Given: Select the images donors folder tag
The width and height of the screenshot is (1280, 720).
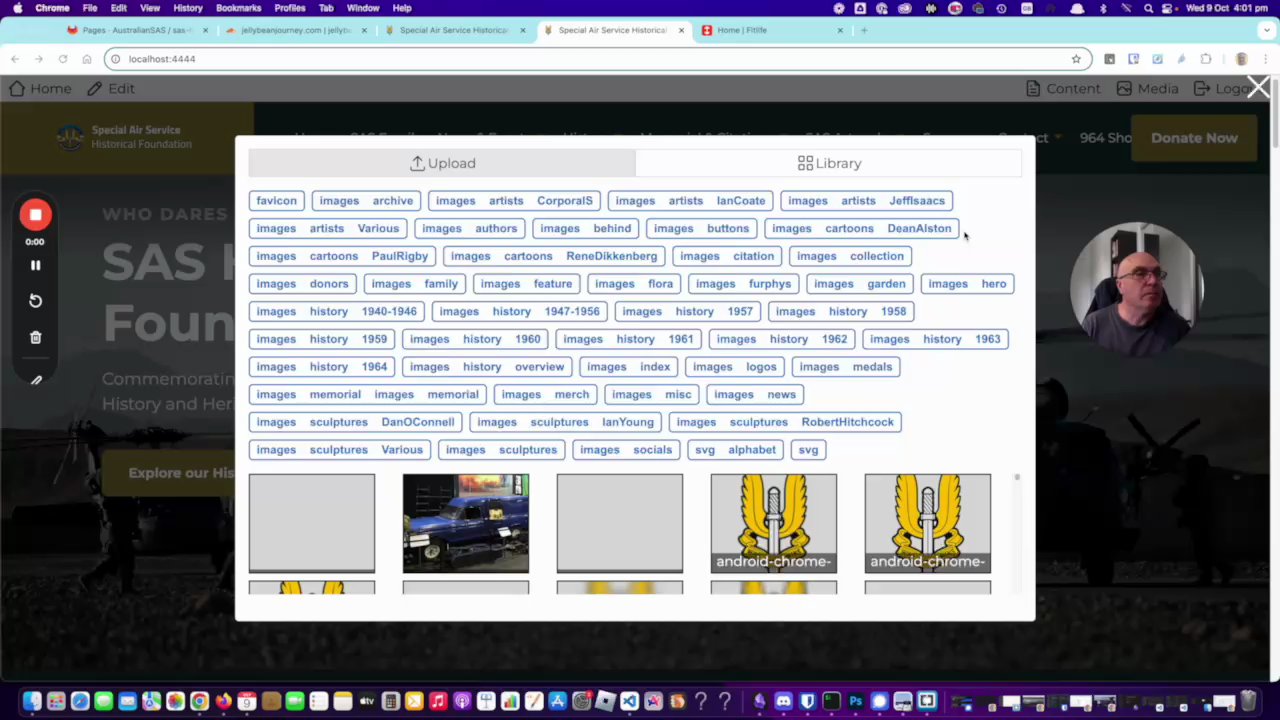Looking at the screenshot, I should 302,284.
